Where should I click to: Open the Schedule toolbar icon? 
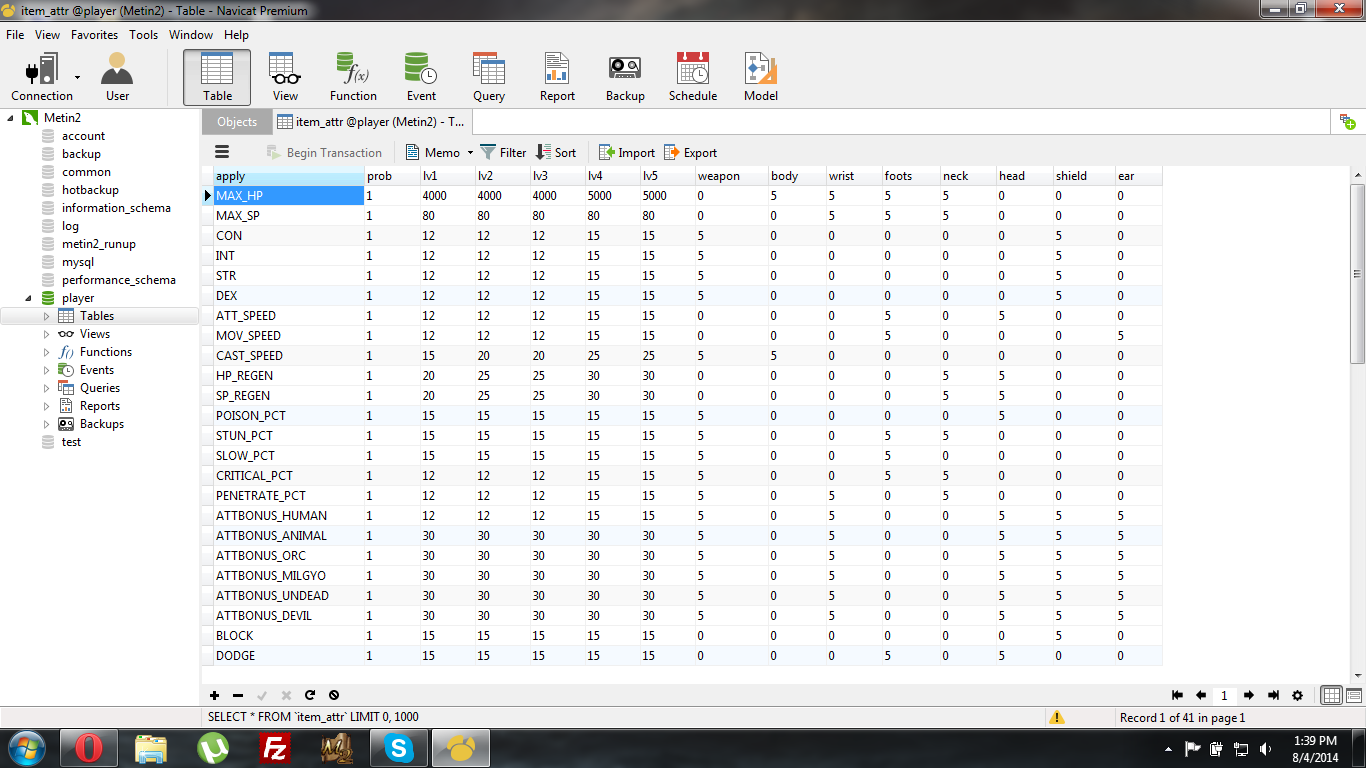pos(693,78)
